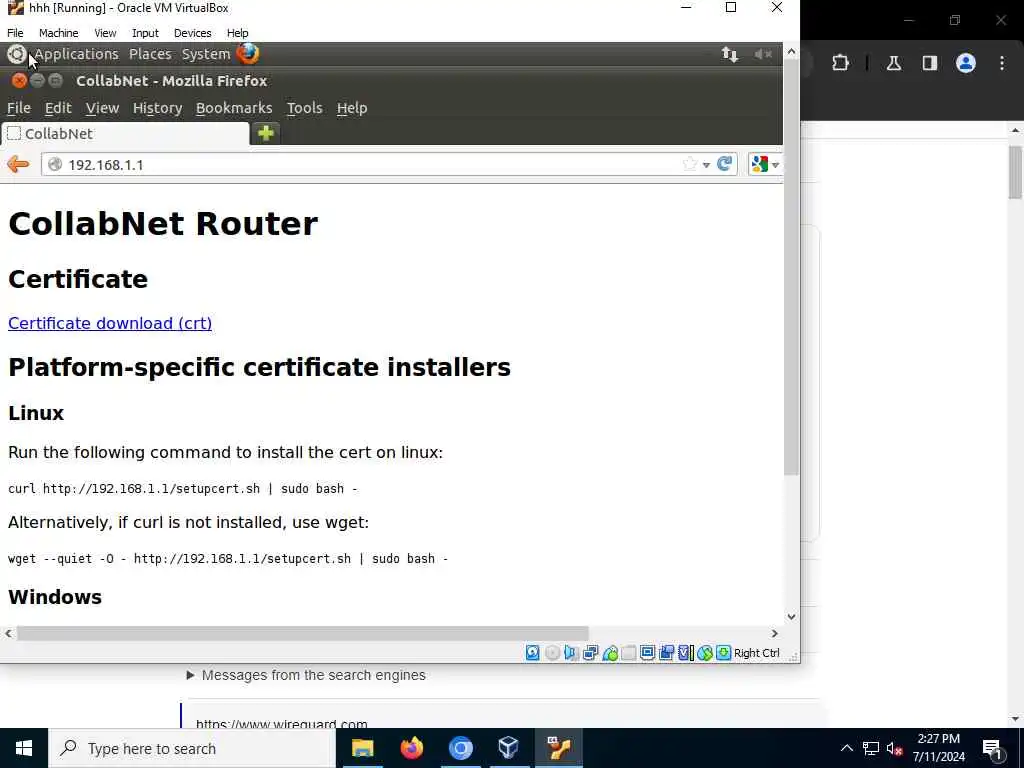
Task: Launch Firefox from the Windows taskbar
Action: click(411, 748)
